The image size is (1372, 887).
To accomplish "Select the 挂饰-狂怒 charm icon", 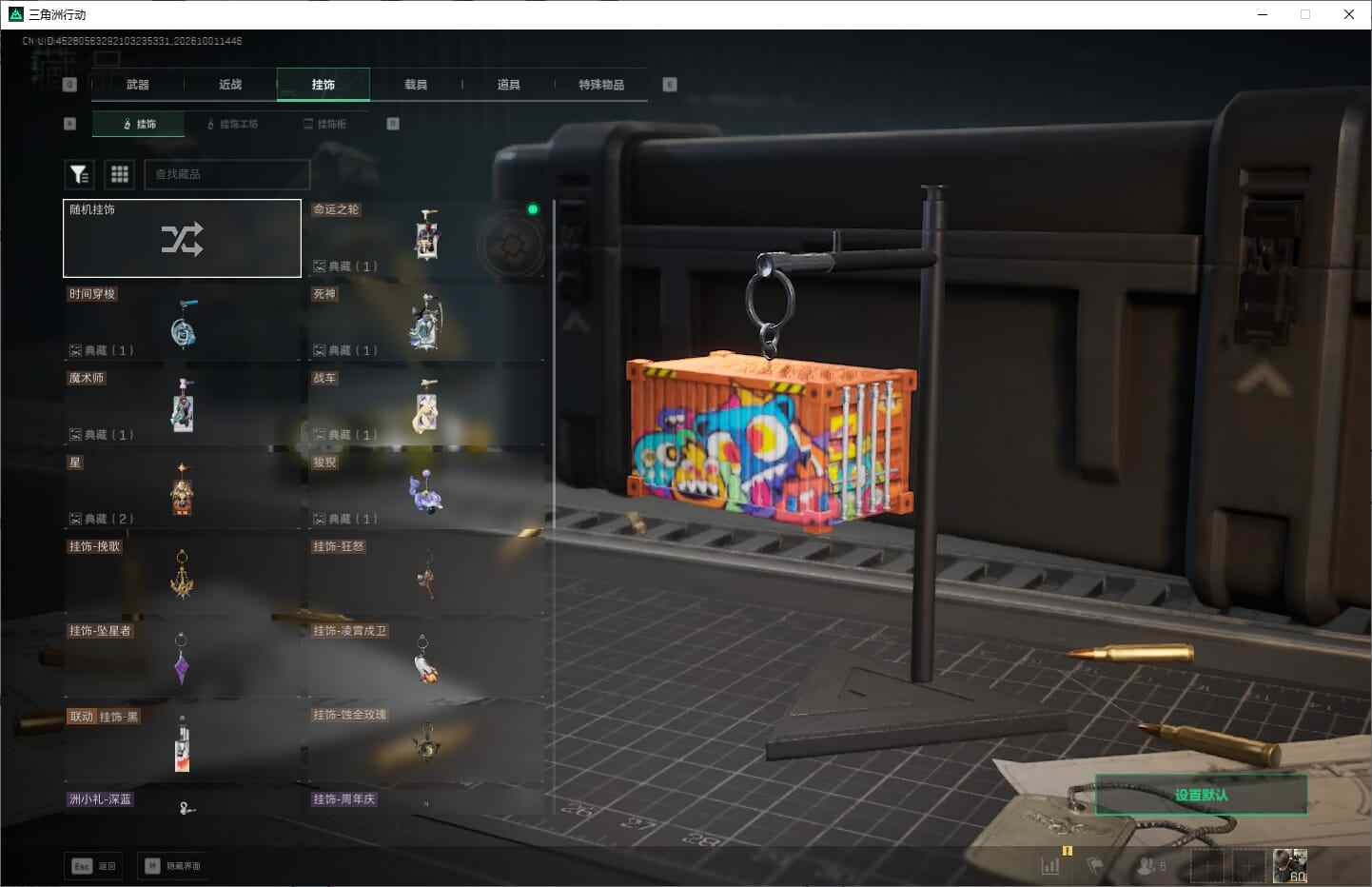I will point(427,574).
